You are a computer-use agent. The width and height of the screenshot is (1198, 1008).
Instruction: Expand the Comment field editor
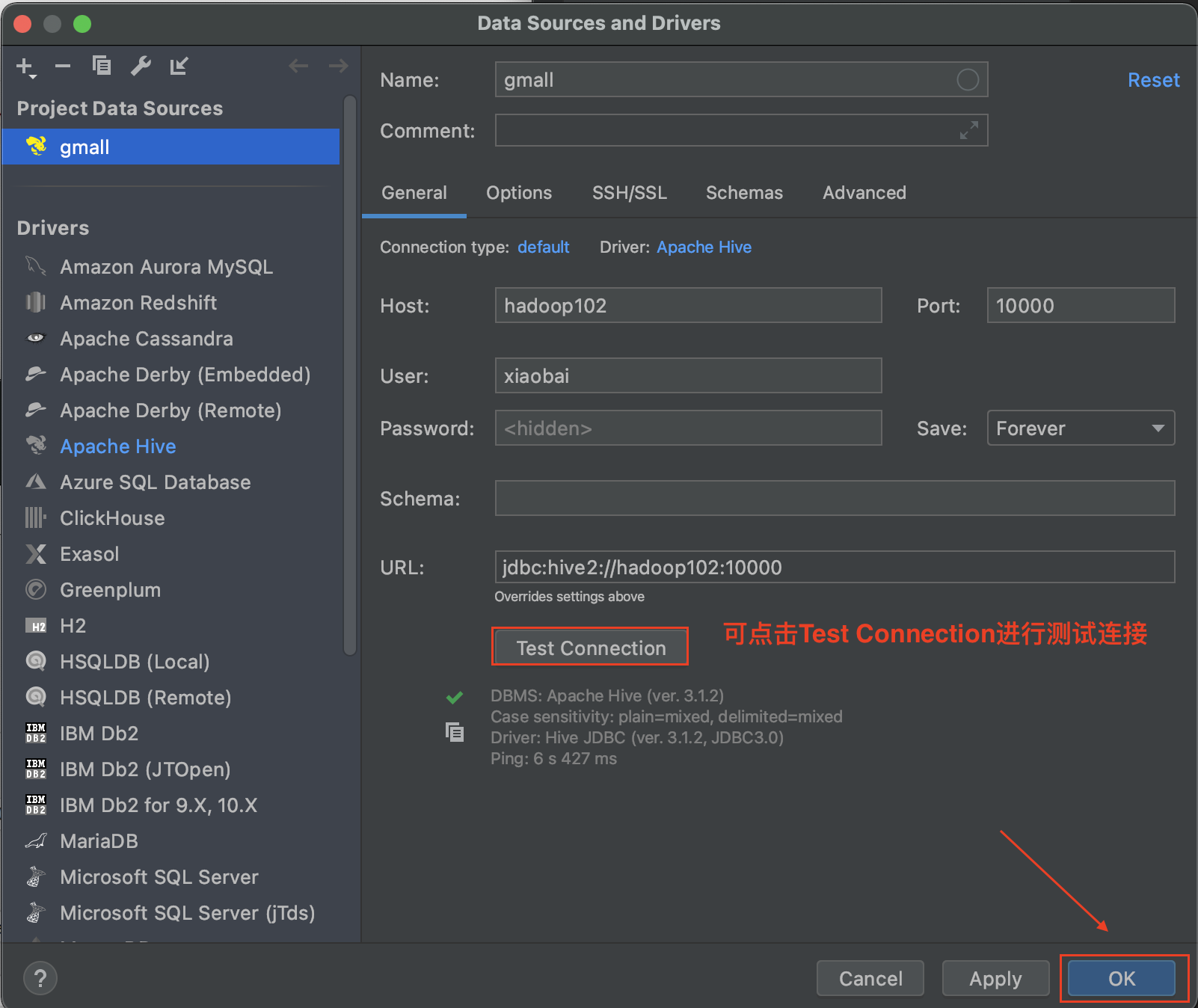coord(969,130)
